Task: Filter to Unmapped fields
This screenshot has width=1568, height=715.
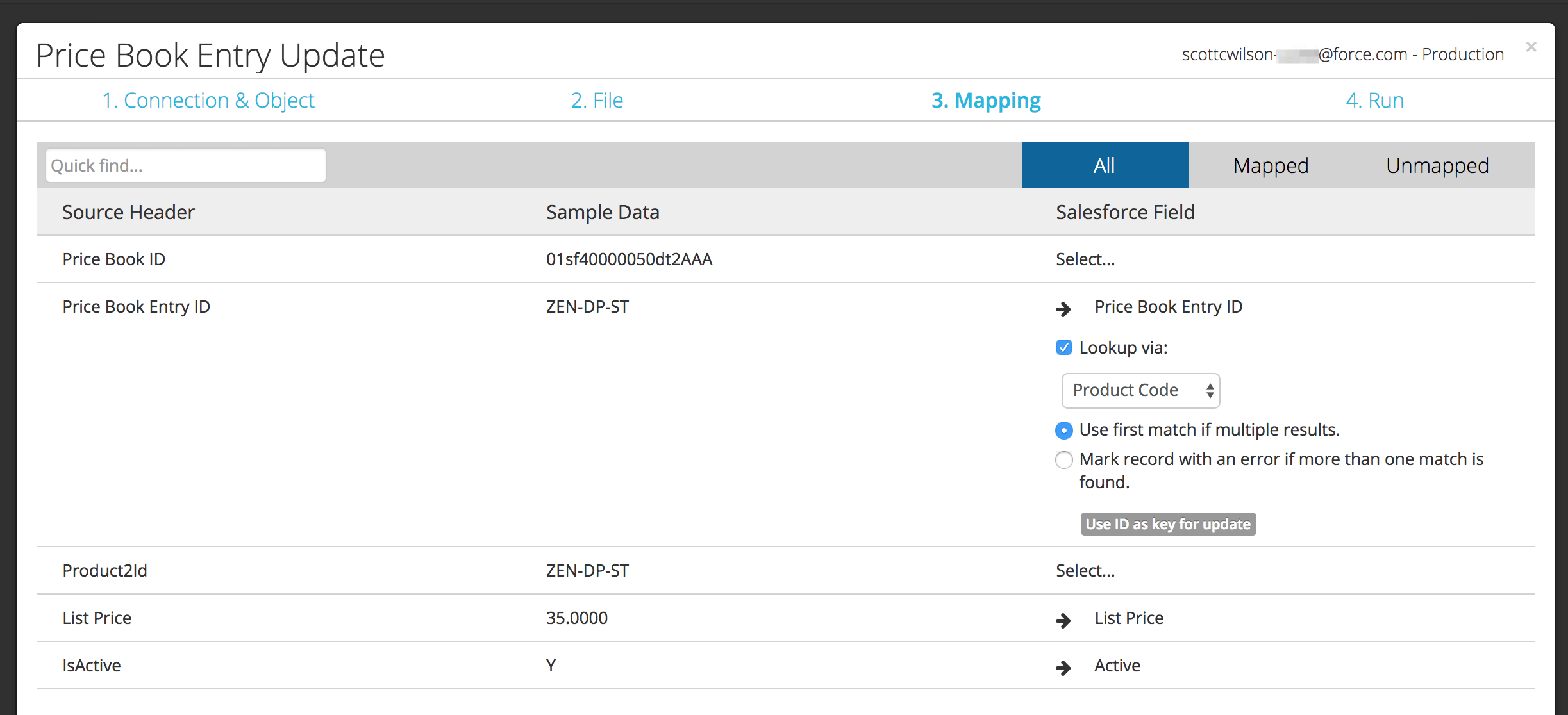Action: (x=1437, y=165)
